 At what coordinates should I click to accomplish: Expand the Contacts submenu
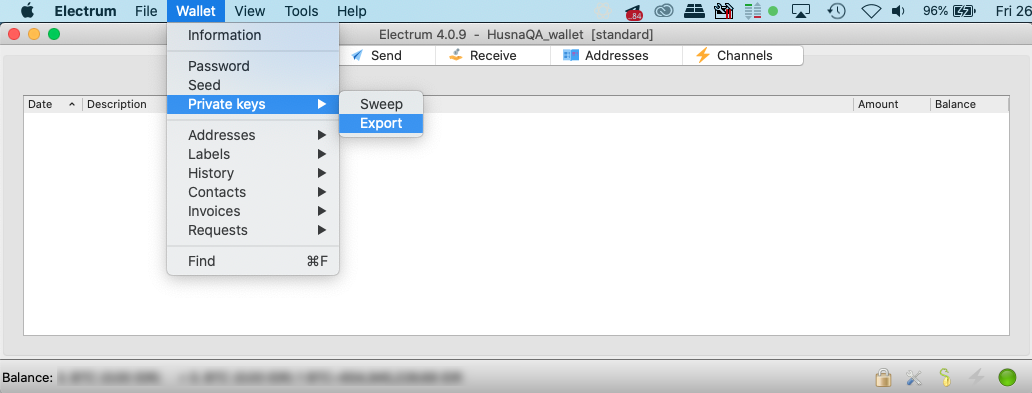pyautogui.click(x=253, y=192)
